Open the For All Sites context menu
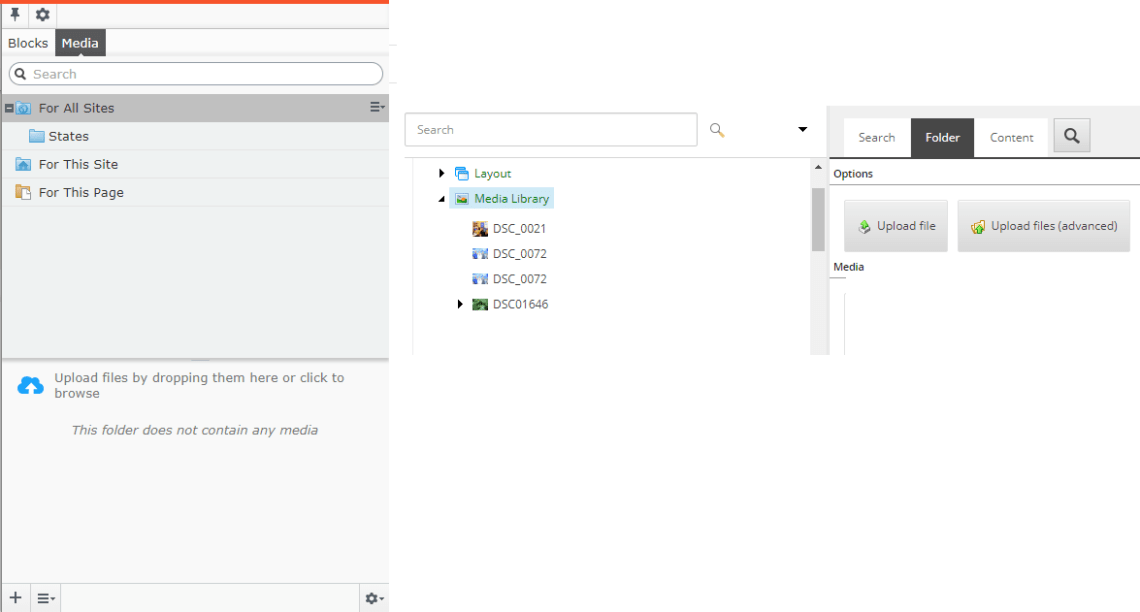This screenshot has width=1140, height=612. pos(376,106)
